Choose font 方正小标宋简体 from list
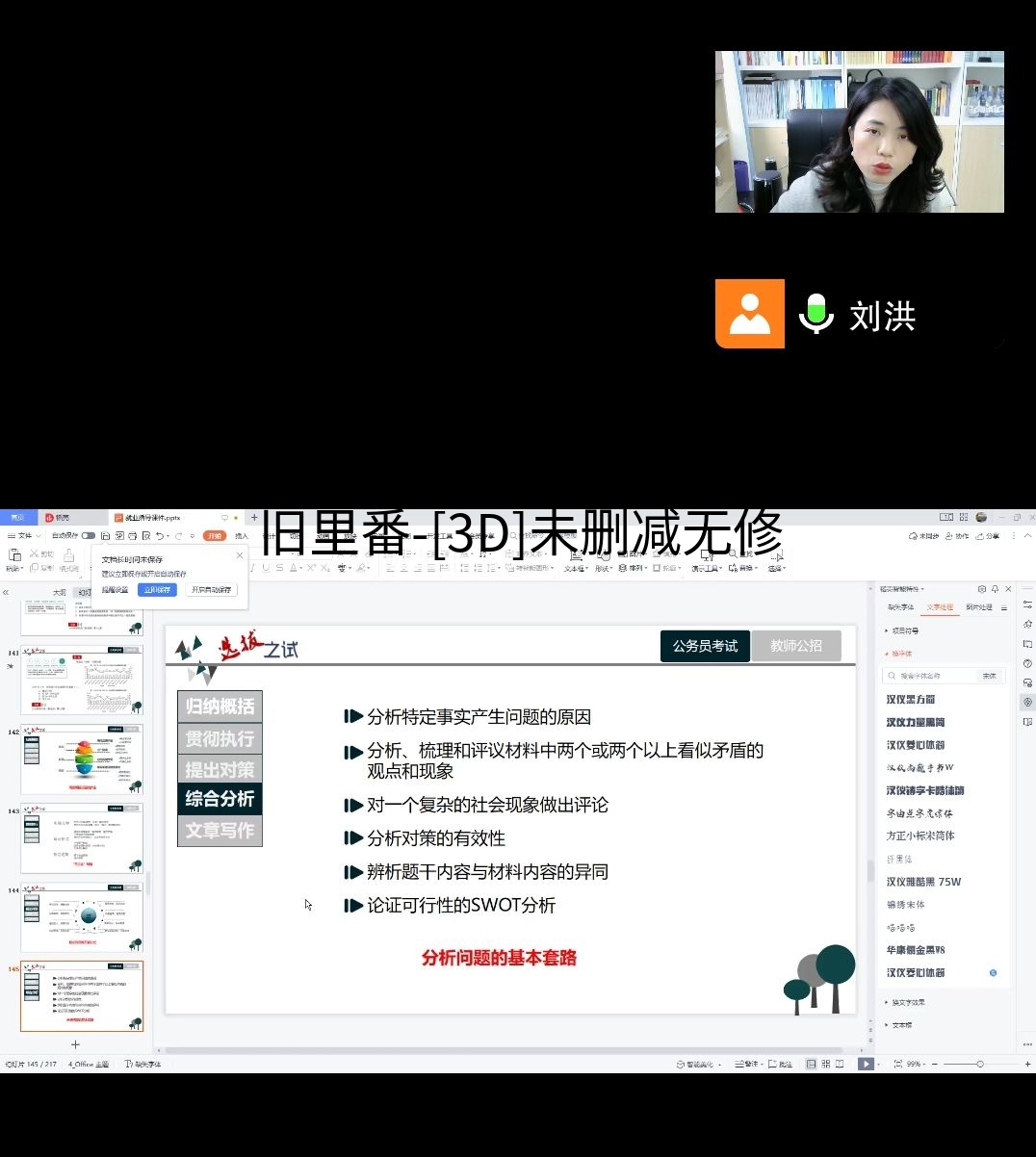The image size is (1036, 1157). pos(920,836)
